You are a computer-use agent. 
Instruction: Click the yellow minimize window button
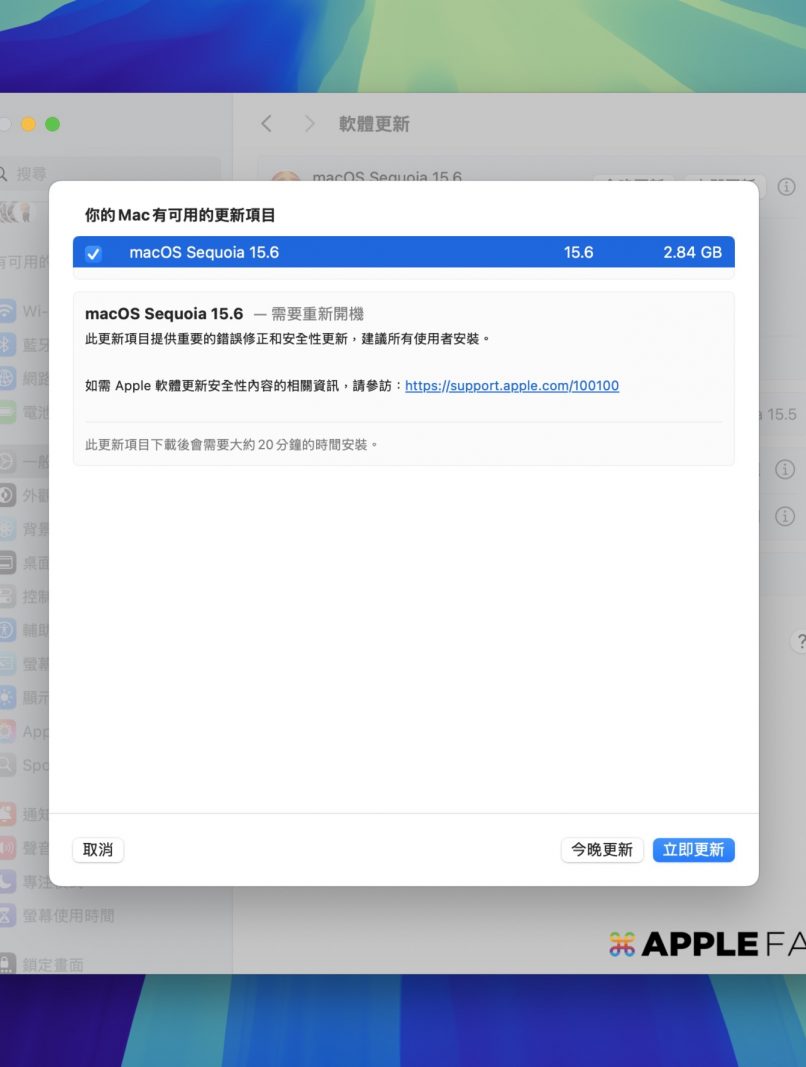click(28, 124)
